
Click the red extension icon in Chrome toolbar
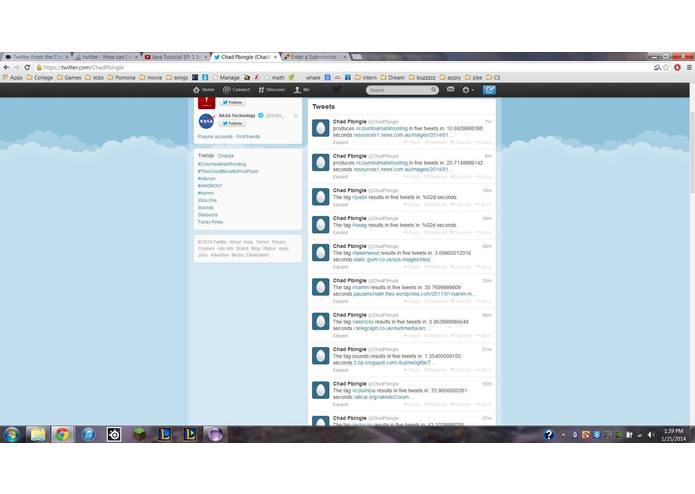click(677, 67)
